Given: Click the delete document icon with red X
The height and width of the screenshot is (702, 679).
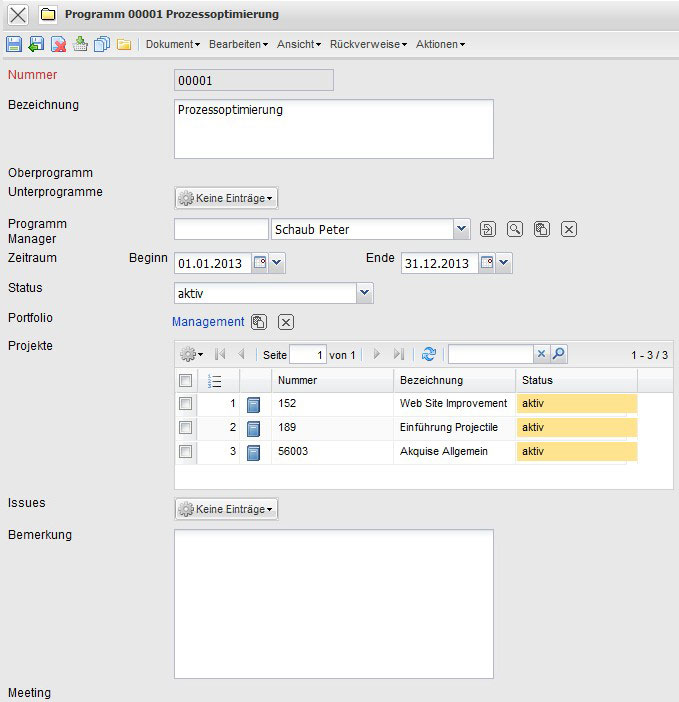Looking at the screenshot, I should (x=59, y=44).
